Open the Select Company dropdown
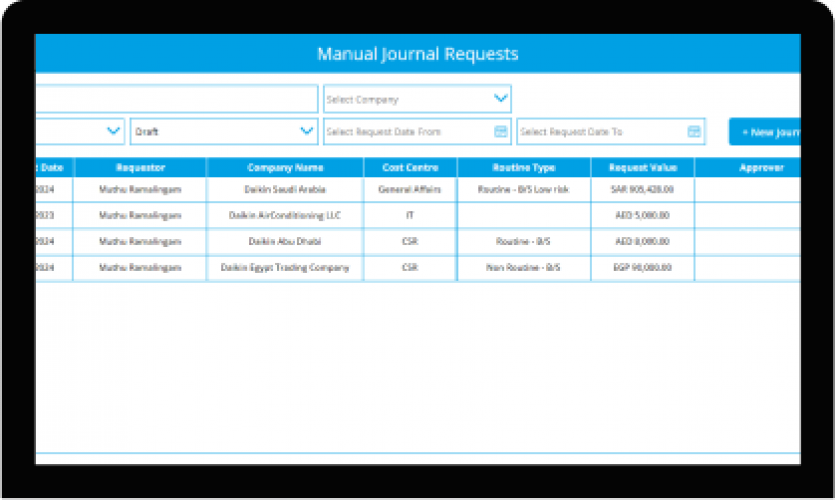 coord(417,99)
